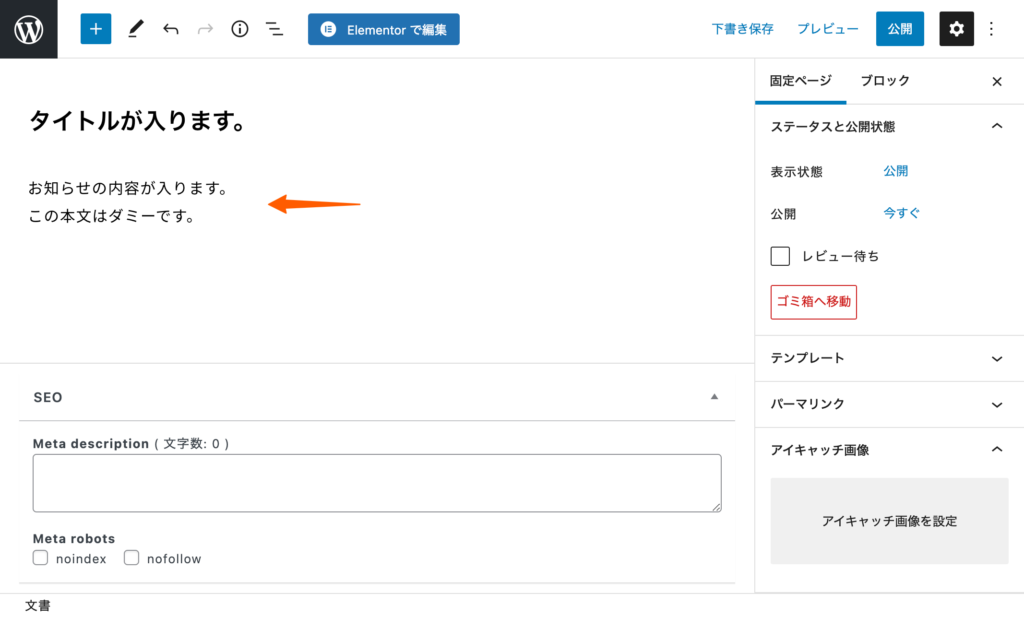Check the レビュー待ち checkbox

(x=780, y=256)
